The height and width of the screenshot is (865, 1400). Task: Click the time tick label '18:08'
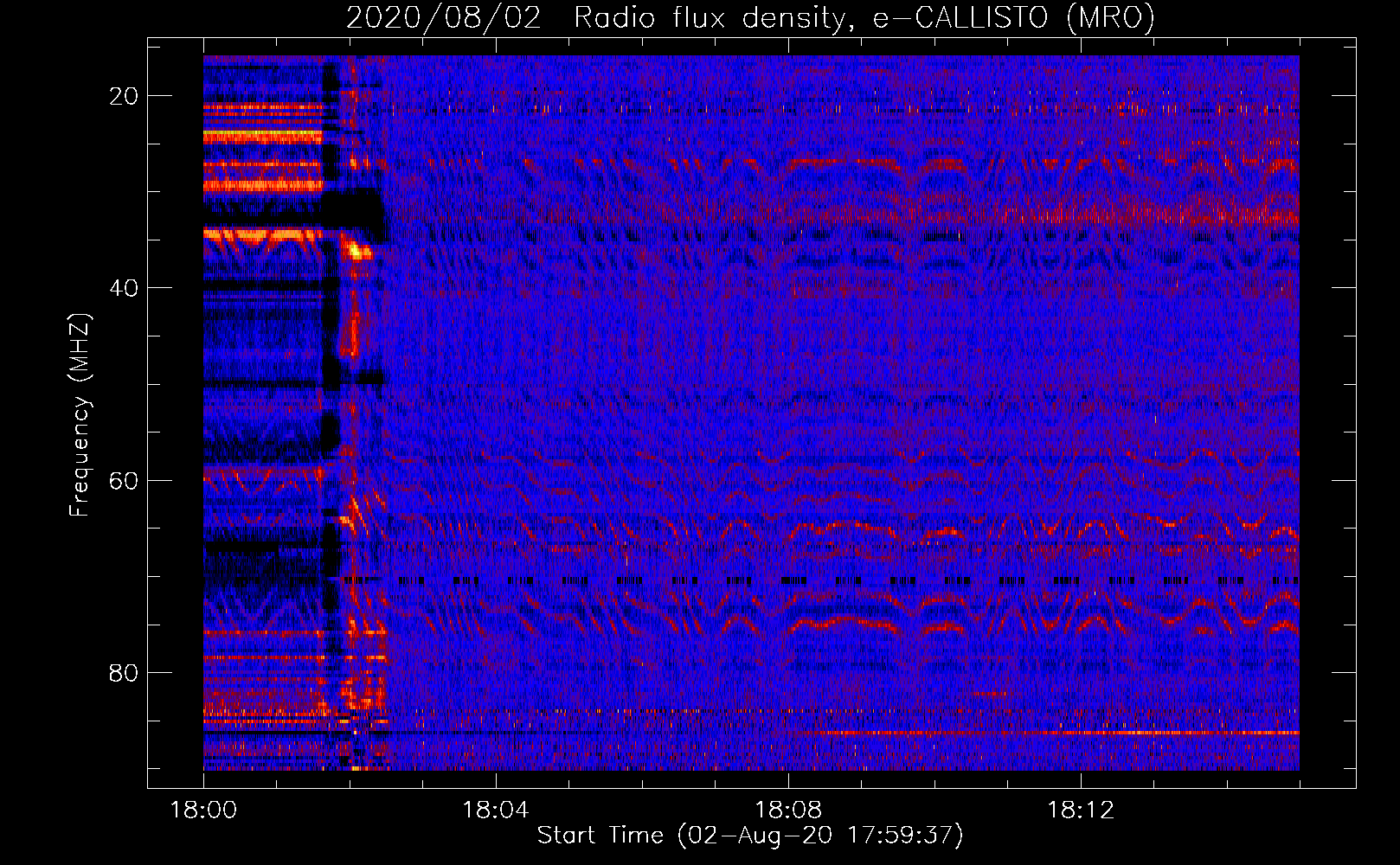point(788,811)
